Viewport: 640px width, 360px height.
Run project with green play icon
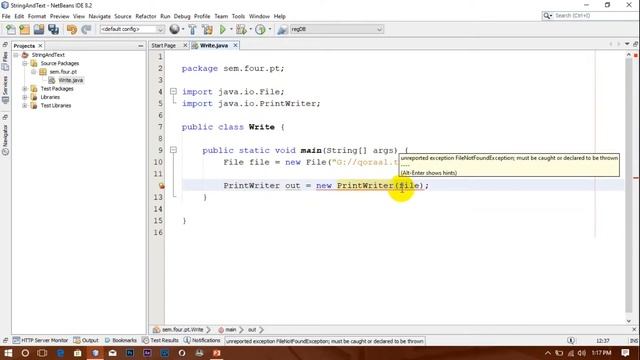pyautogui.click(x=222, y=29)
